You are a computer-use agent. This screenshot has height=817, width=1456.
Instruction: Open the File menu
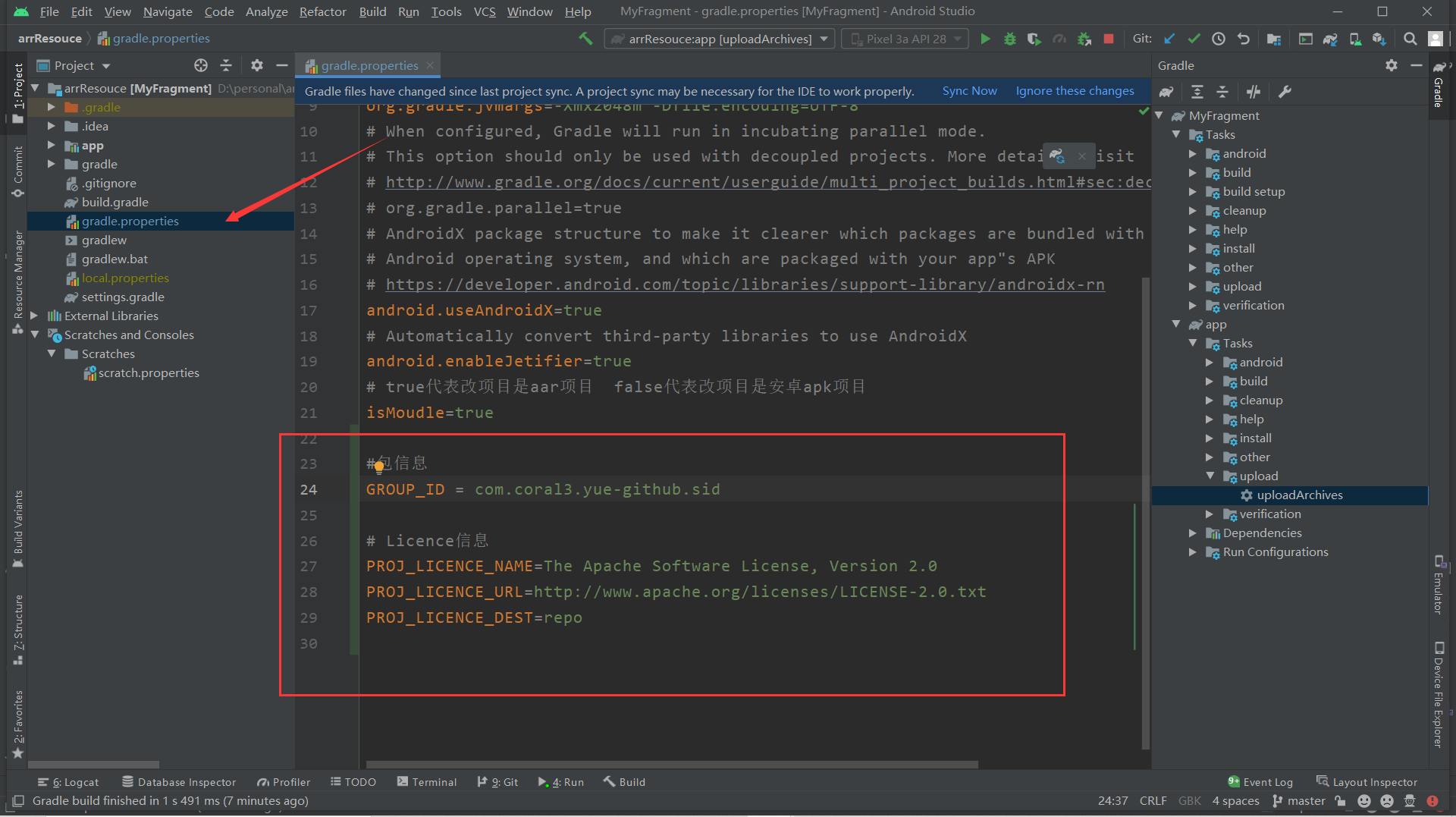49,11
